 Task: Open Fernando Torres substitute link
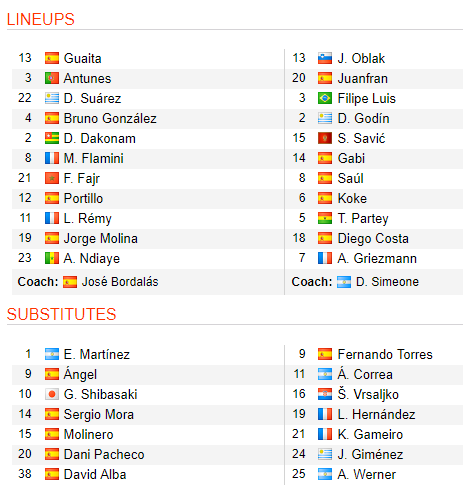(385, 354)
